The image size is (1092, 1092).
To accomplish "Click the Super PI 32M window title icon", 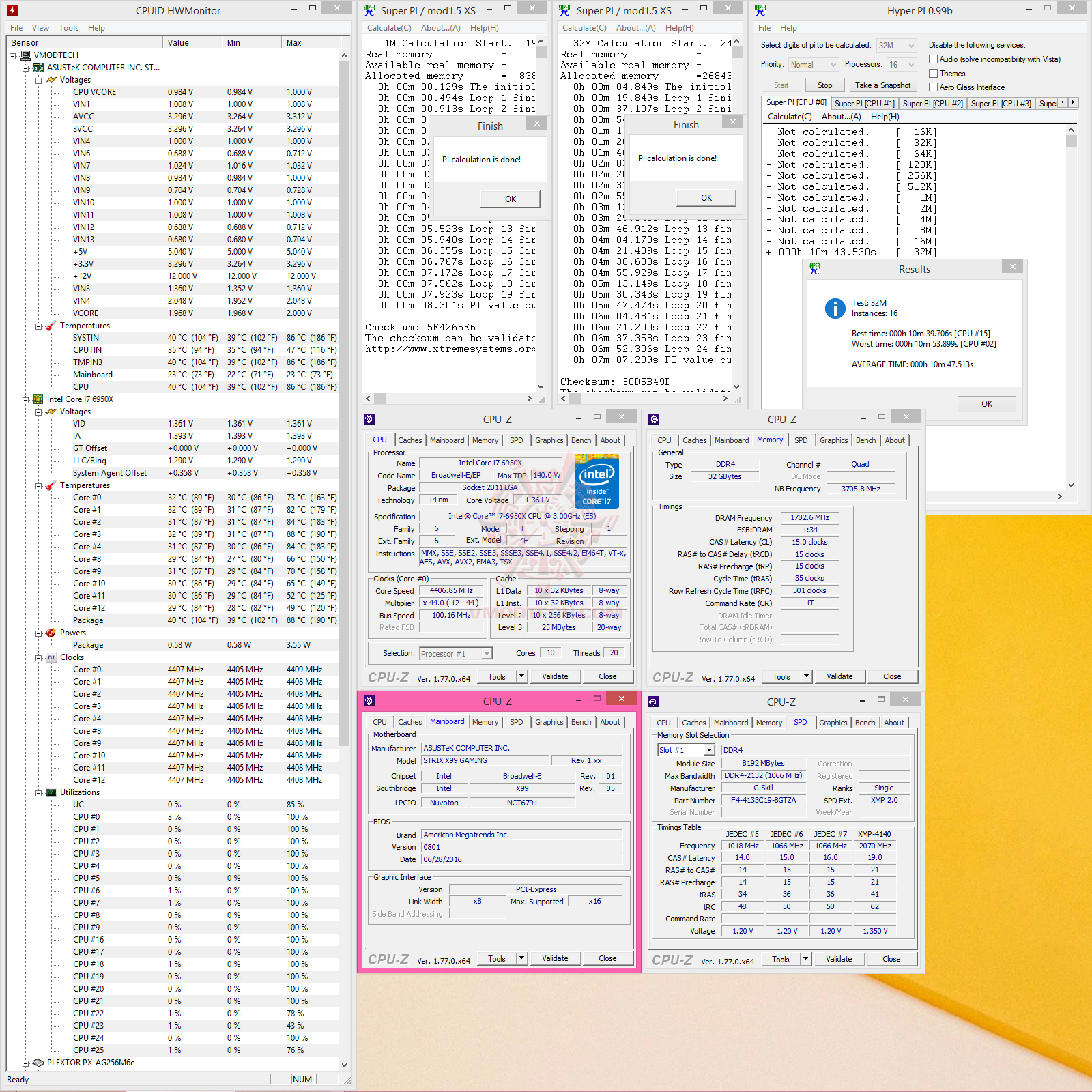I will click(564, 10).
